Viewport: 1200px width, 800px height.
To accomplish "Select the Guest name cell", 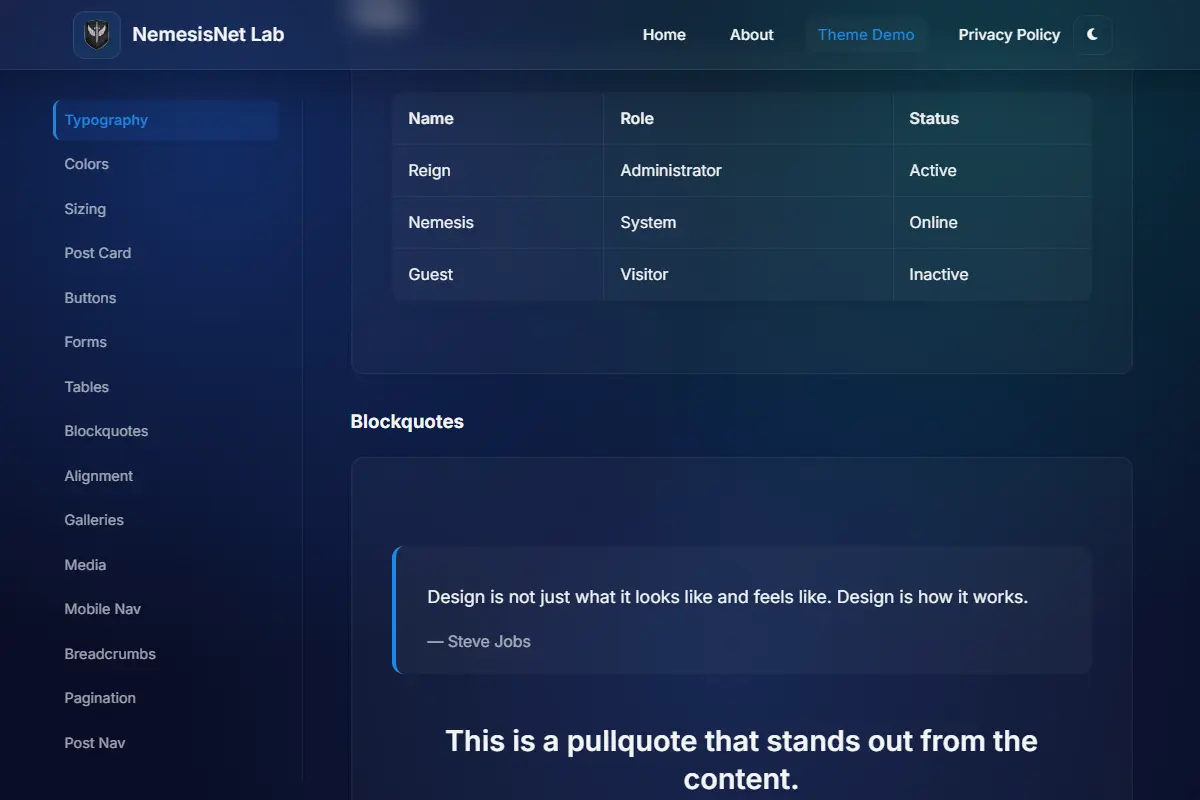I will pos(498,274).
